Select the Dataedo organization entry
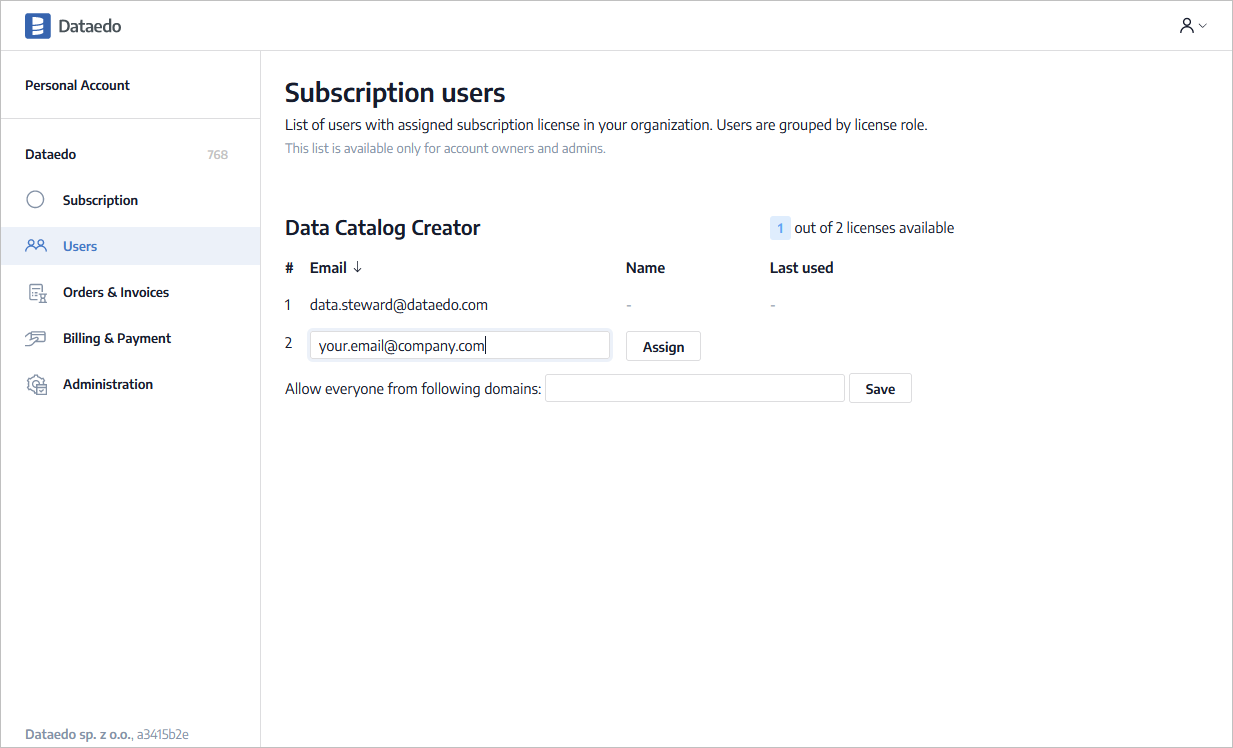This screenshot has width=1233, height=748. (x=51, y=154)
